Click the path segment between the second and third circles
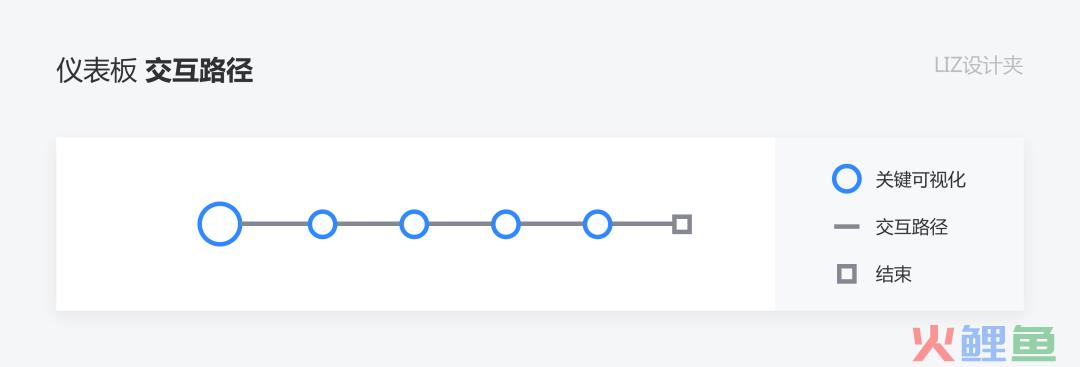This screenshot has height=367, width=1080. (x=368, y=224)
